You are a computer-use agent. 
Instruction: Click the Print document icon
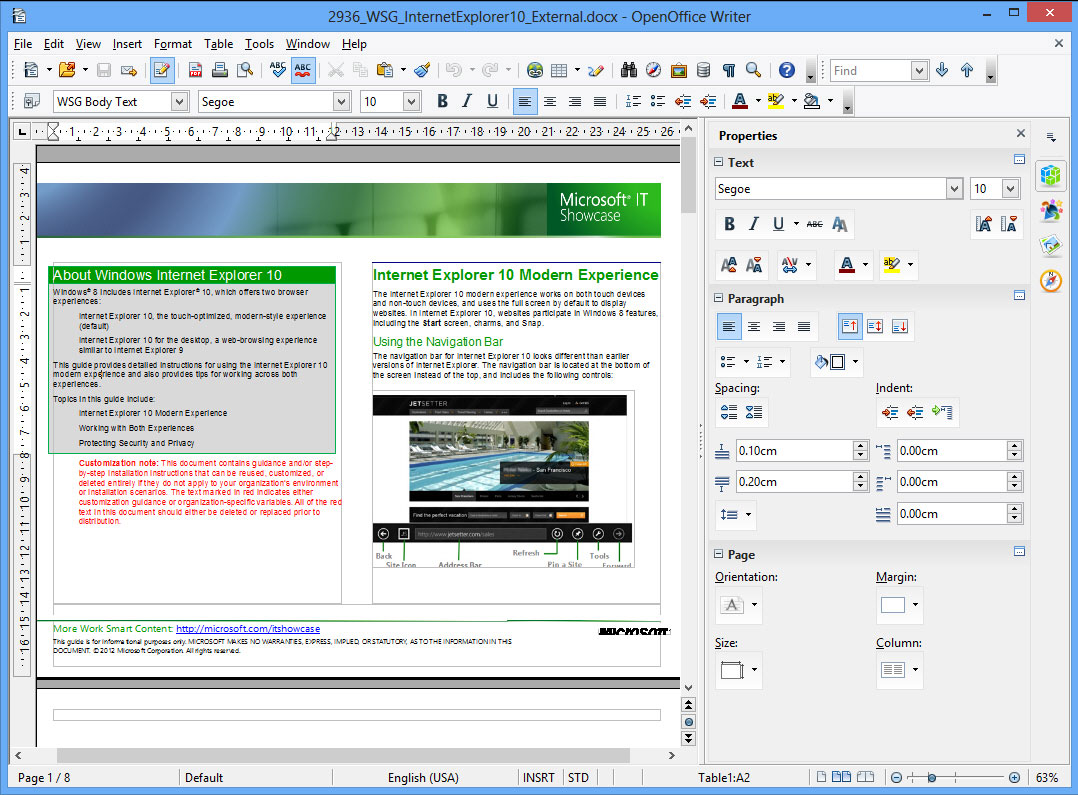[x=220, y=70]
